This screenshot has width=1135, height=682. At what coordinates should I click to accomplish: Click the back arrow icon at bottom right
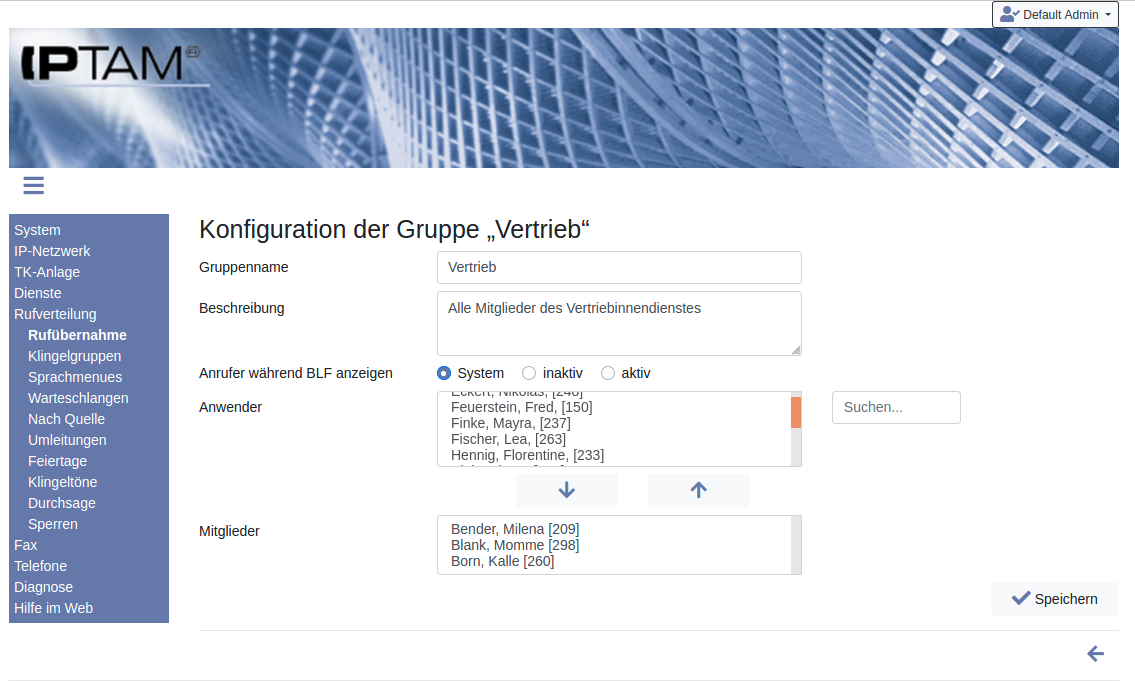pyautogui.click(x=1095, y=654)
